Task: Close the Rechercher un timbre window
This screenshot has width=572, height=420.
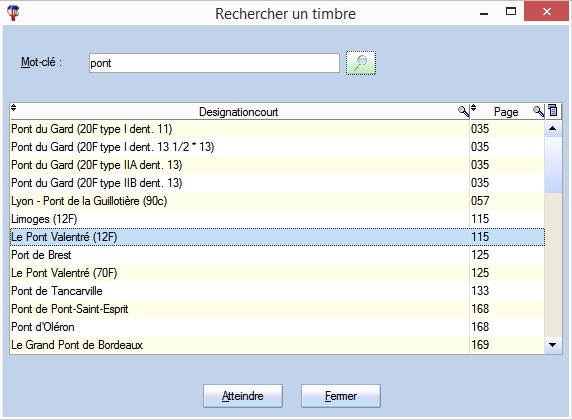Action: (x=546, y=12)
